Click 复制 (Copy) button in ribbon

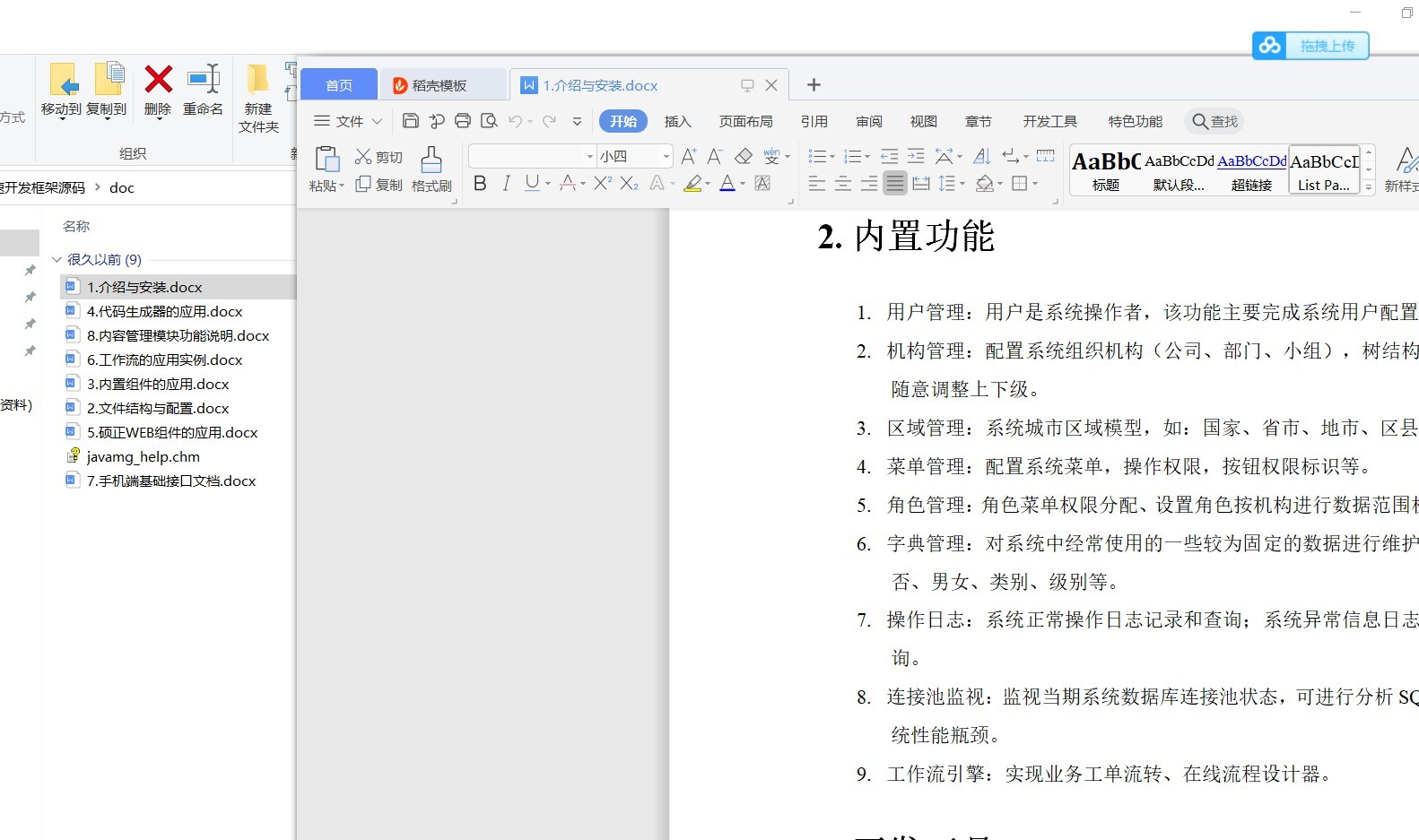point(379,184)
